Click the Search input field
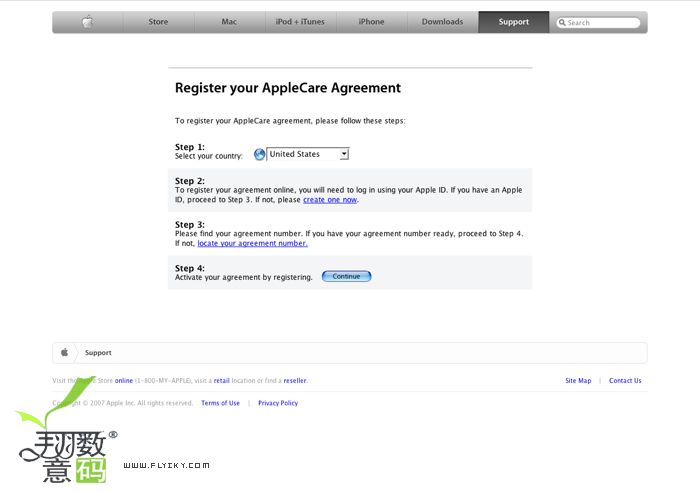 click(598, 22)
